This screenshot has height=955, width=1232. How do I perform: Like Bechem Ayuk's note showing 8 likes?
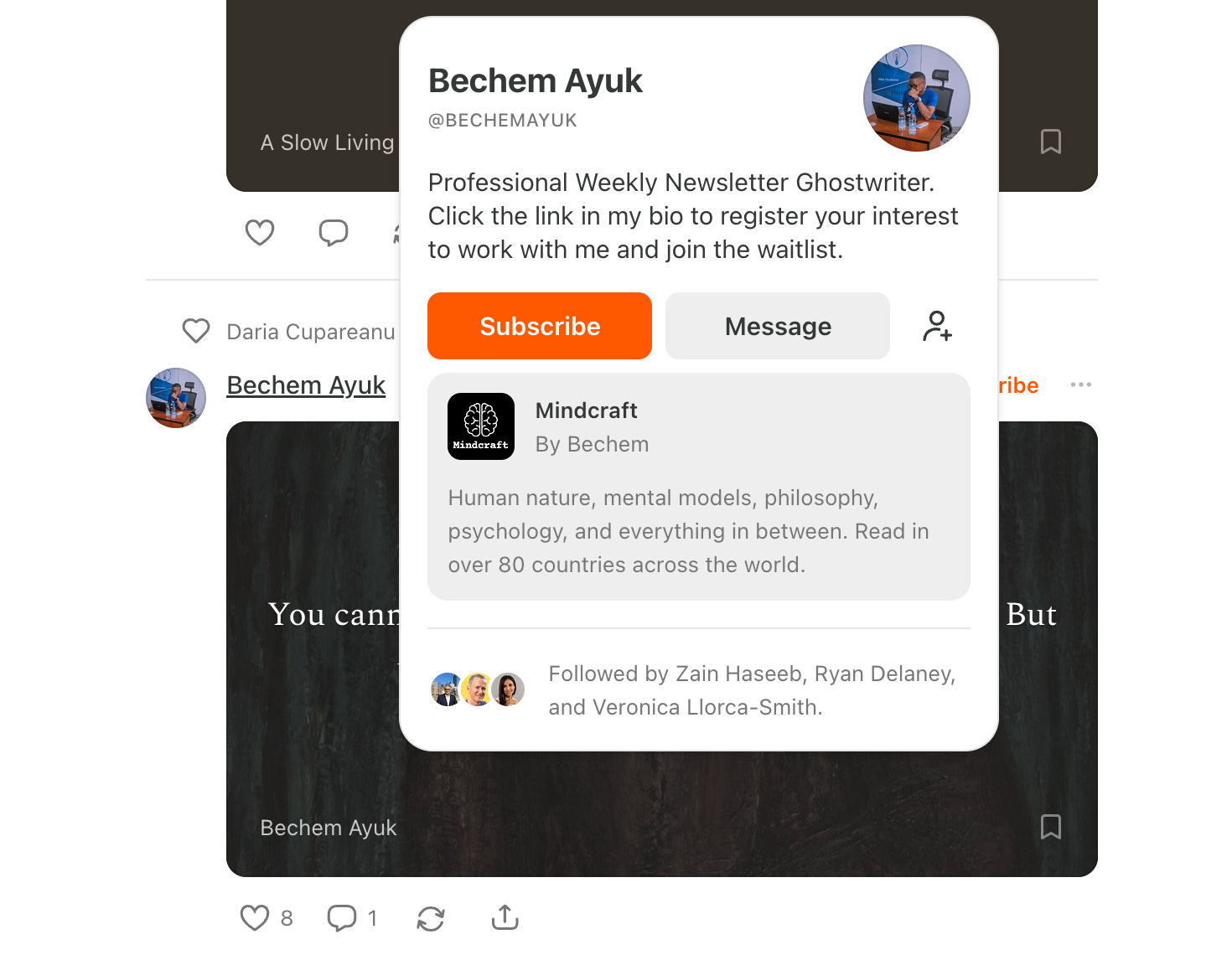255,918
